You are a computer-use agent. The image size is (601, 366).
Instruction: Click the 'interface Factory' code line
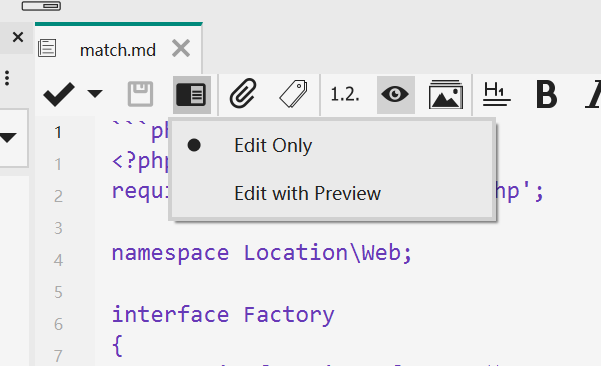[223, 315]
